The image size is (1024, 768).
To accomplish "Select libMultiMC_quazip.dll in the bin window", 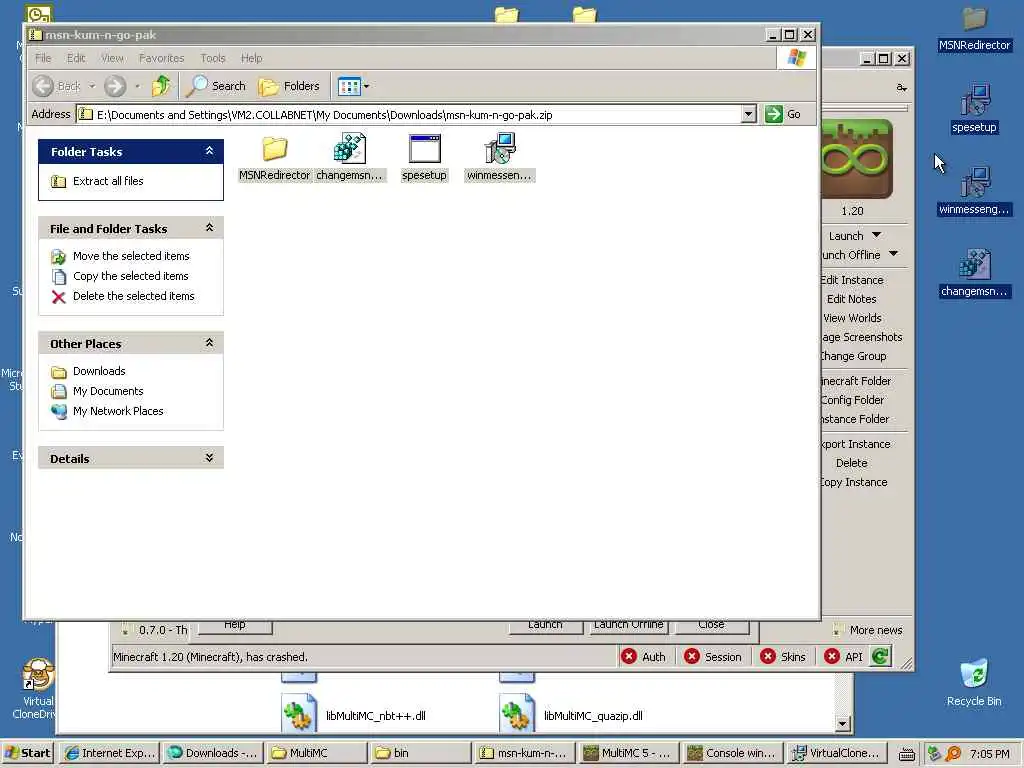I will 571,715.
